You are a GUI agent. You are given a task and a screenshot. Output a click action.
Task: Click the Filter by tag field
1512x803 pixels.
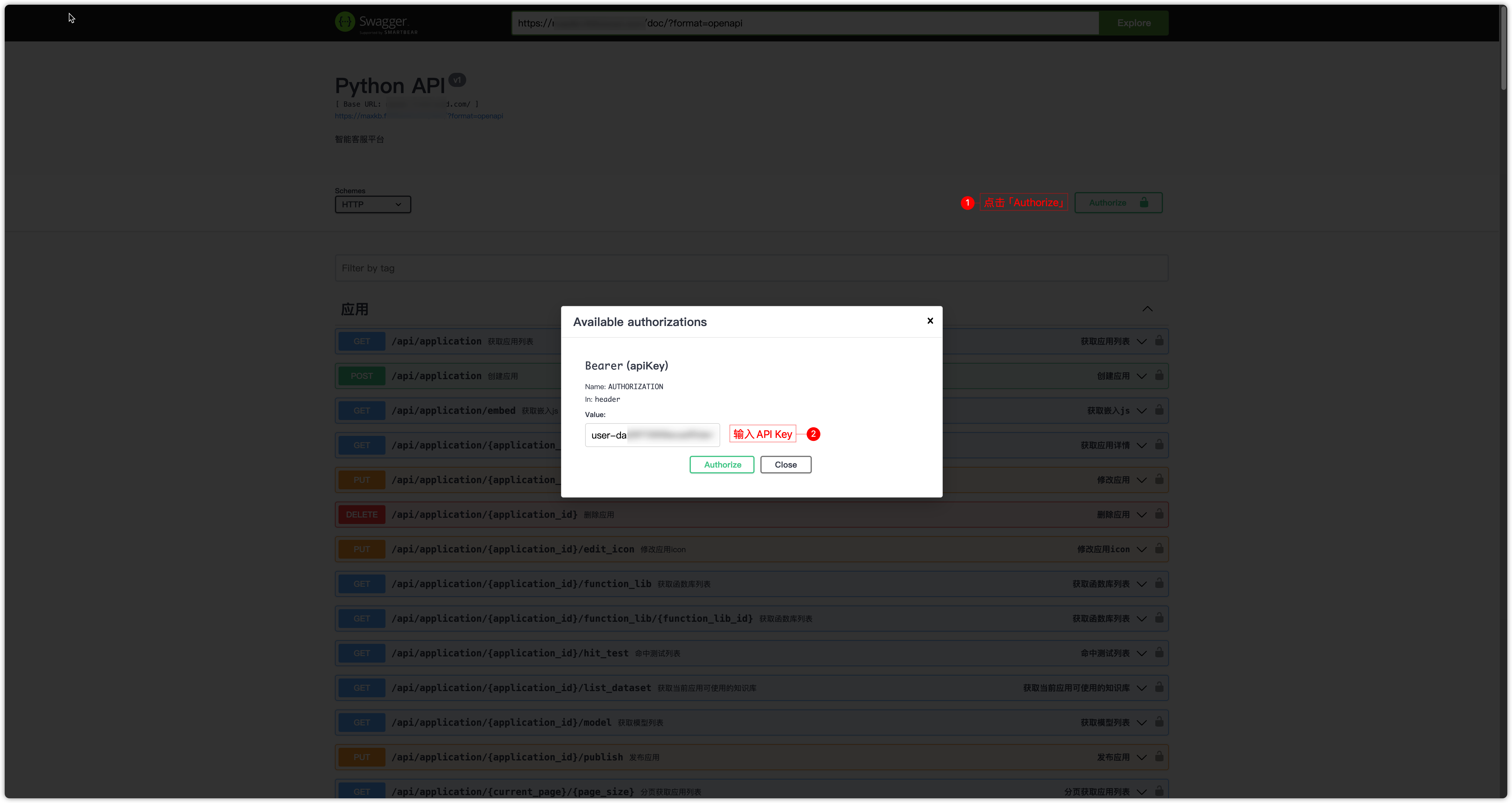click(x=751, y=268)
